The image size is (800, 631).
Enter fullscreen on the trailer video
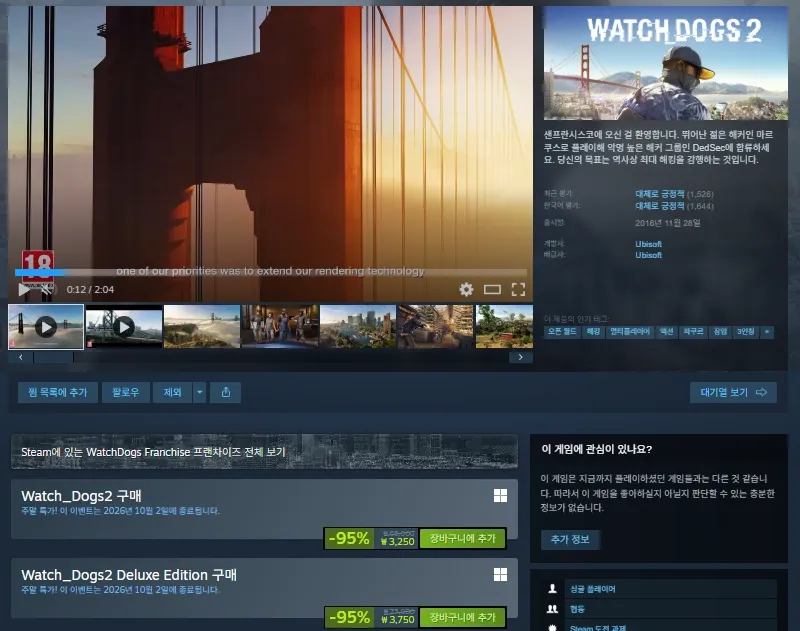(x=518, y=290)
